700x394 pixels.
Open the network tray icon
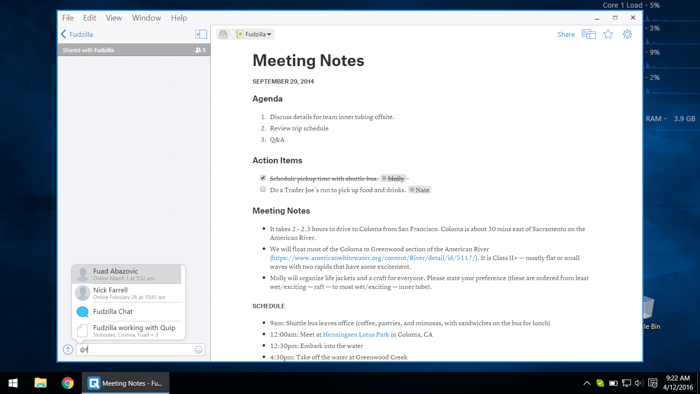point(626,383)
